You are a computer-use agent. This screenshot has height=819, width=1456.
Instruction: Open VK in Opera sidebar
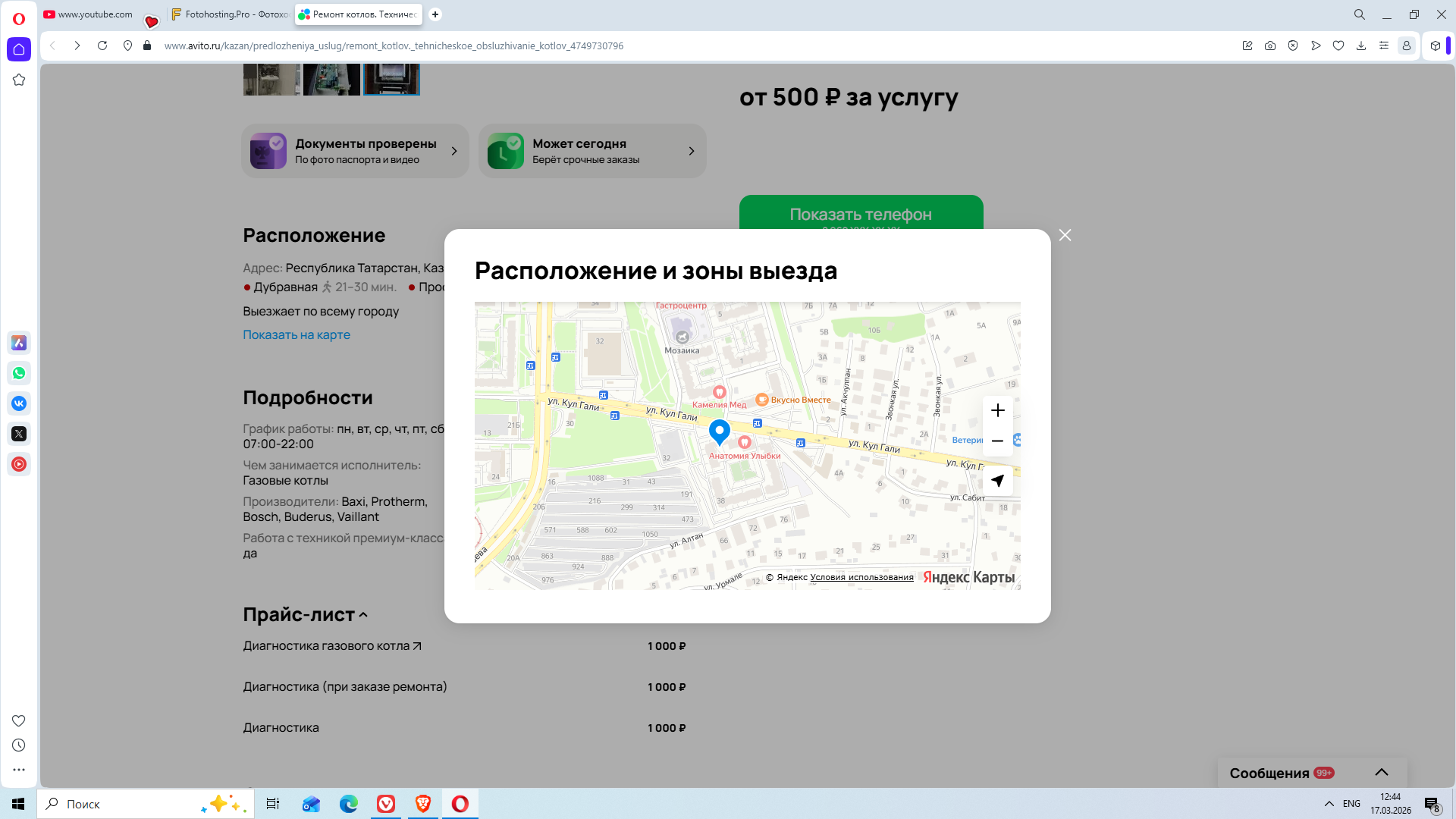click(x=19, y=403)
